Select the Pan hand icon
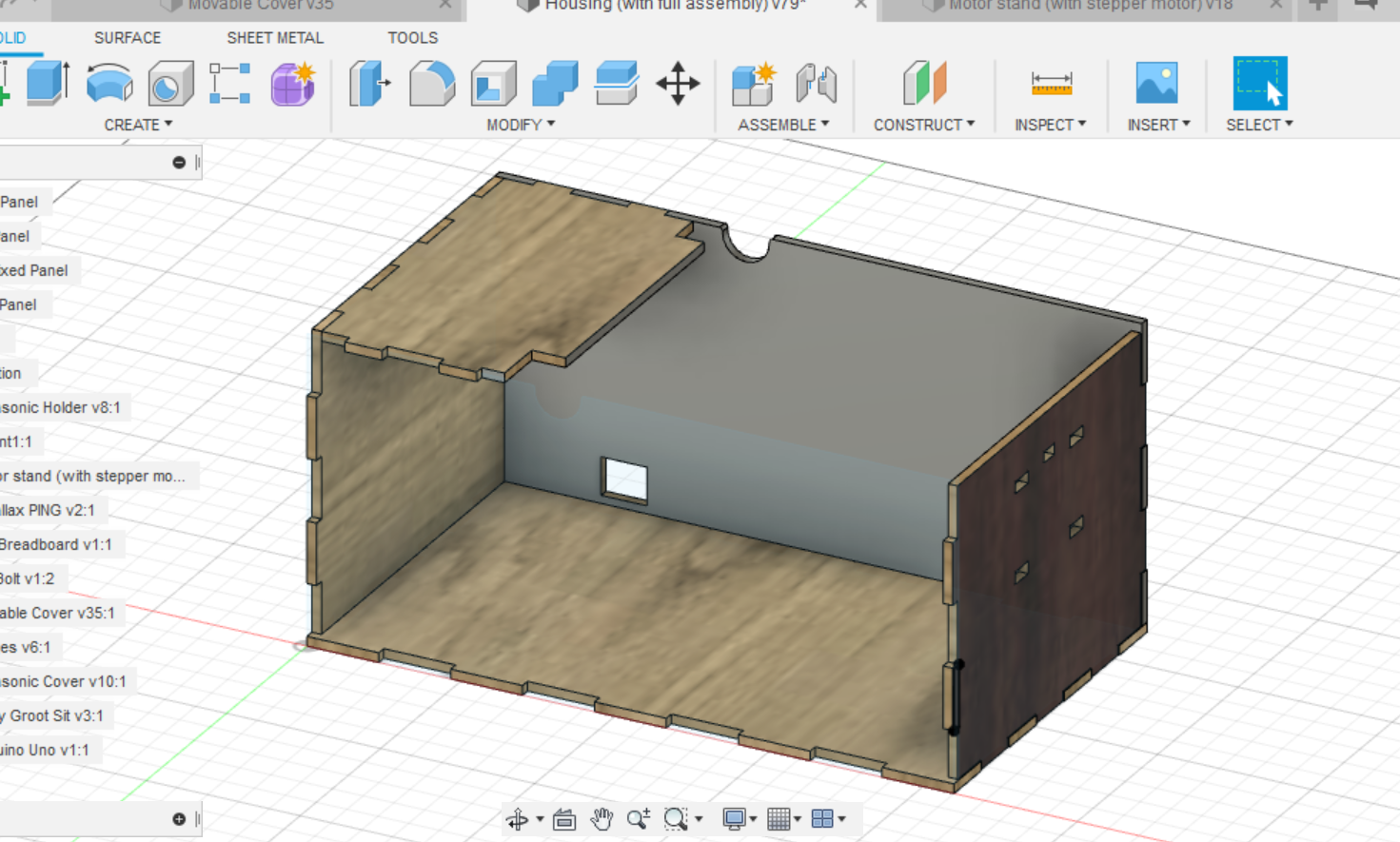This screenshot has height=842, width=1400. [601, 819]
